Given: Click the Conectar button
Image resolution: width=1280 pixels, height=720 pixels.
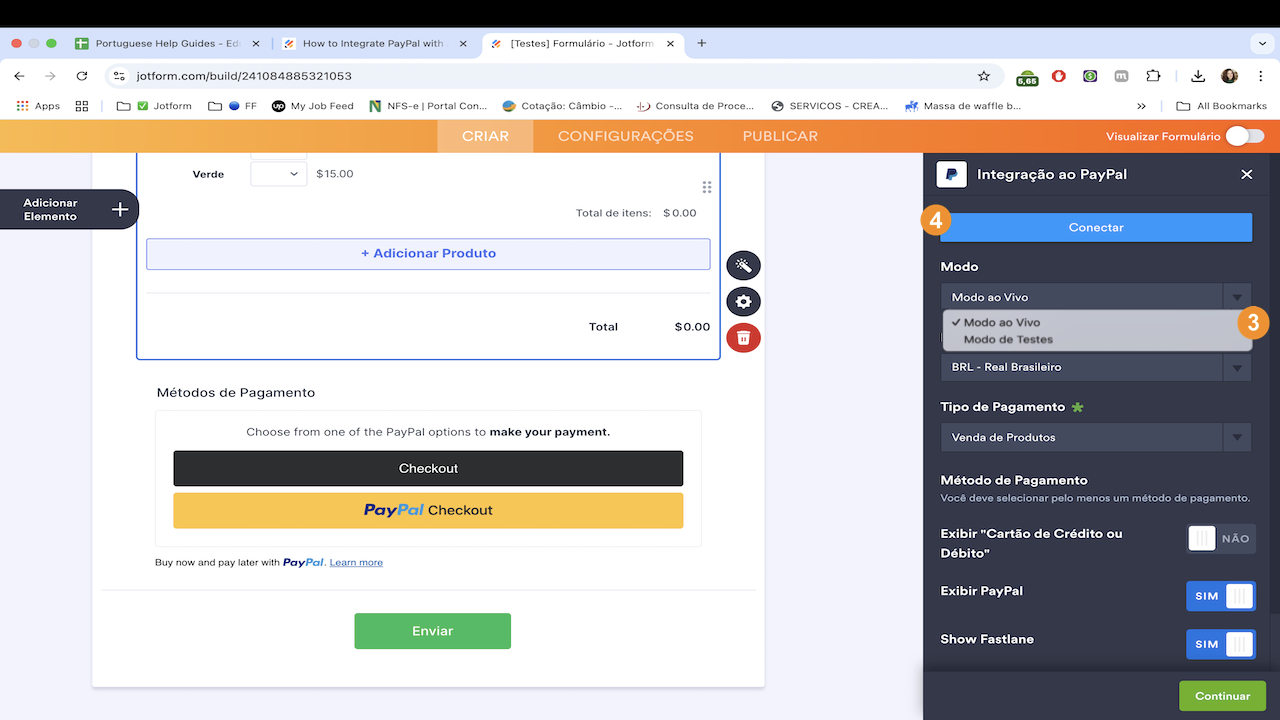Looking at the screenshot, I should pyautogui.click(x=1096, y=227).
